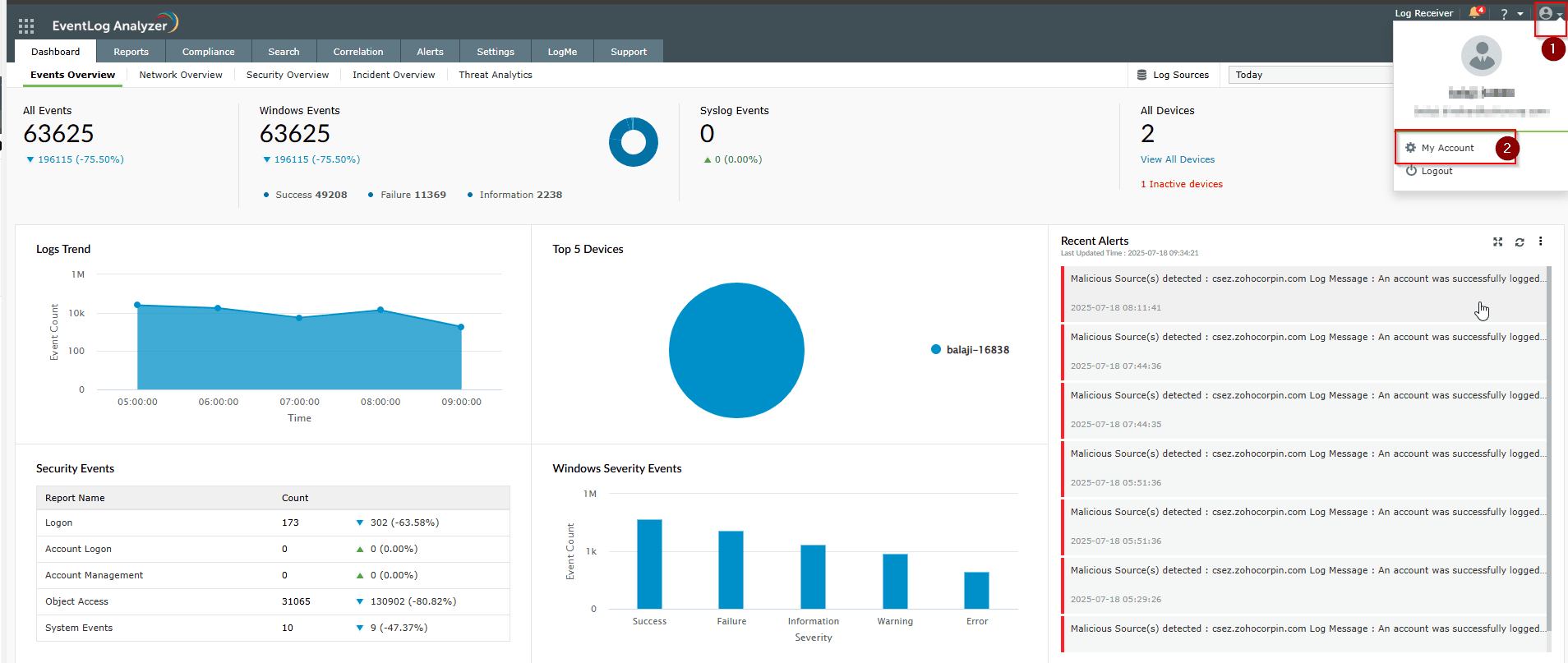Click the Log Sources database icon
Image resolution: width=1568 pixels, height=663 pixels.
click(1141, 75)
